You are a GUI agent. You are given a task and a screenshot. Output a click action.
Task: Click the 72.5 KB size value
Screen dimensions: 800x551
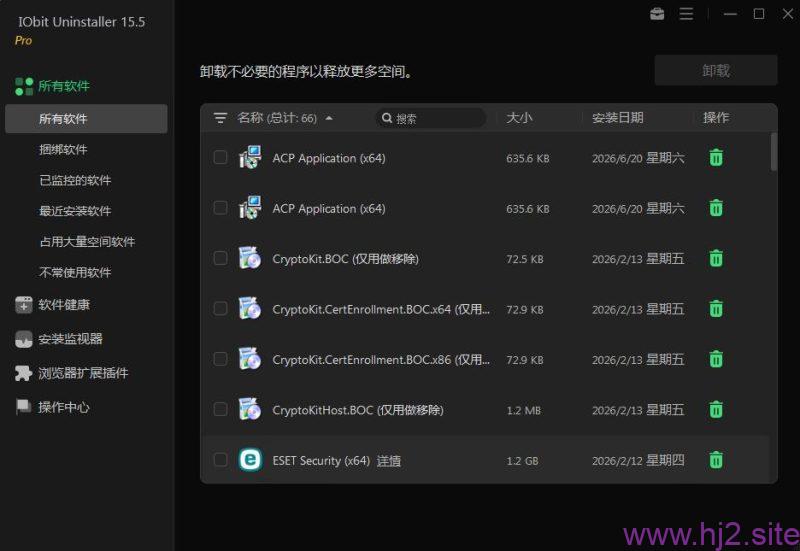[x=525, y=259]
